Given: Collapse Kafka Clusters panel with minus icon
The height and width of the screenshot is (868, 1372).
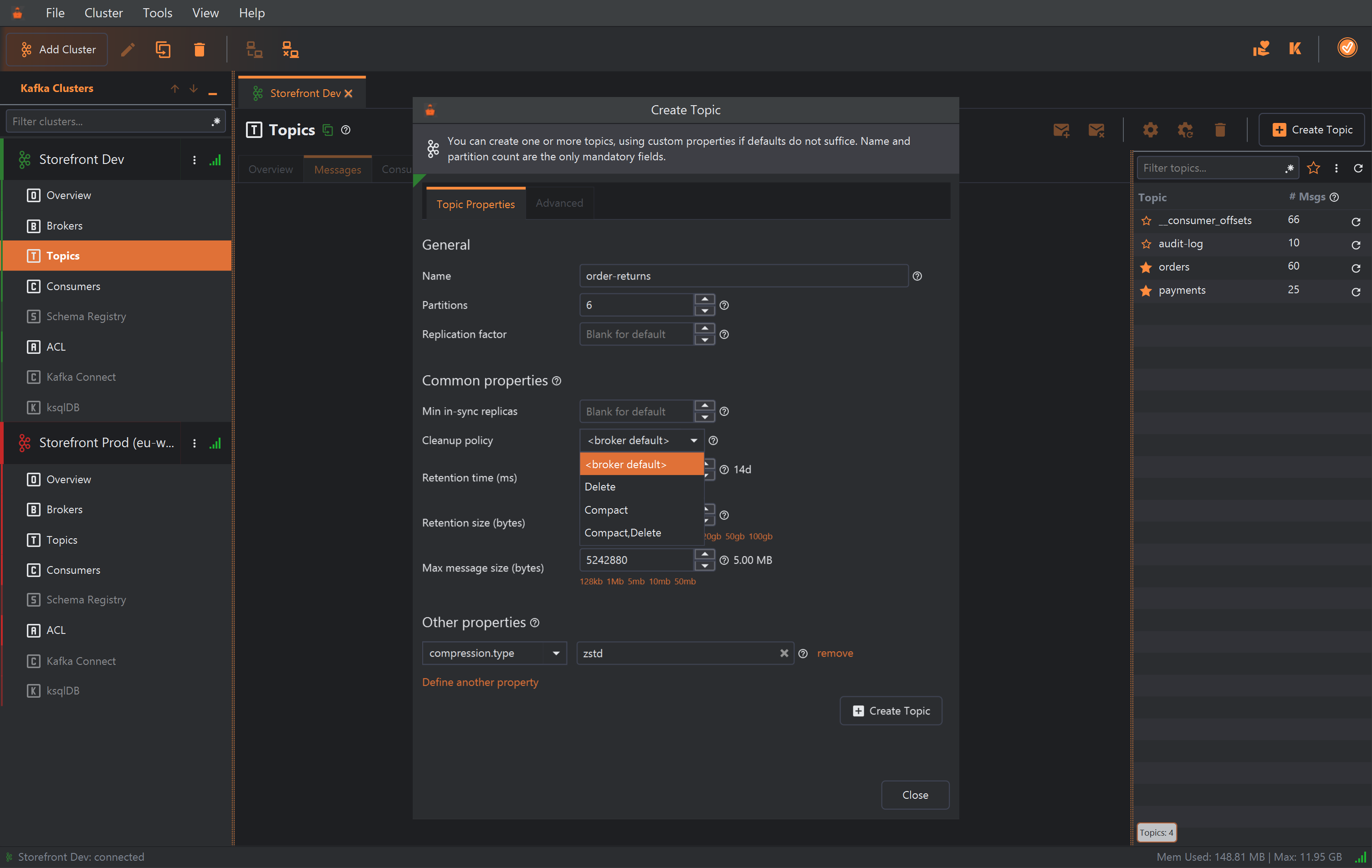Looking at the screenshot, I should (x=213, y=93).
